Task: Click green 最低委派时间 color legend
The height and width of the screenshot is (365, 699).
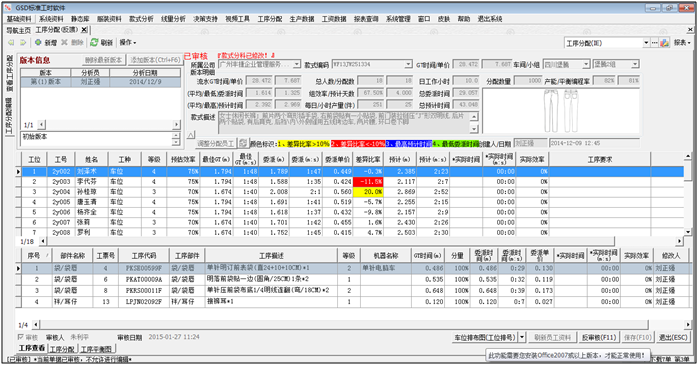Action: [455, 144]
